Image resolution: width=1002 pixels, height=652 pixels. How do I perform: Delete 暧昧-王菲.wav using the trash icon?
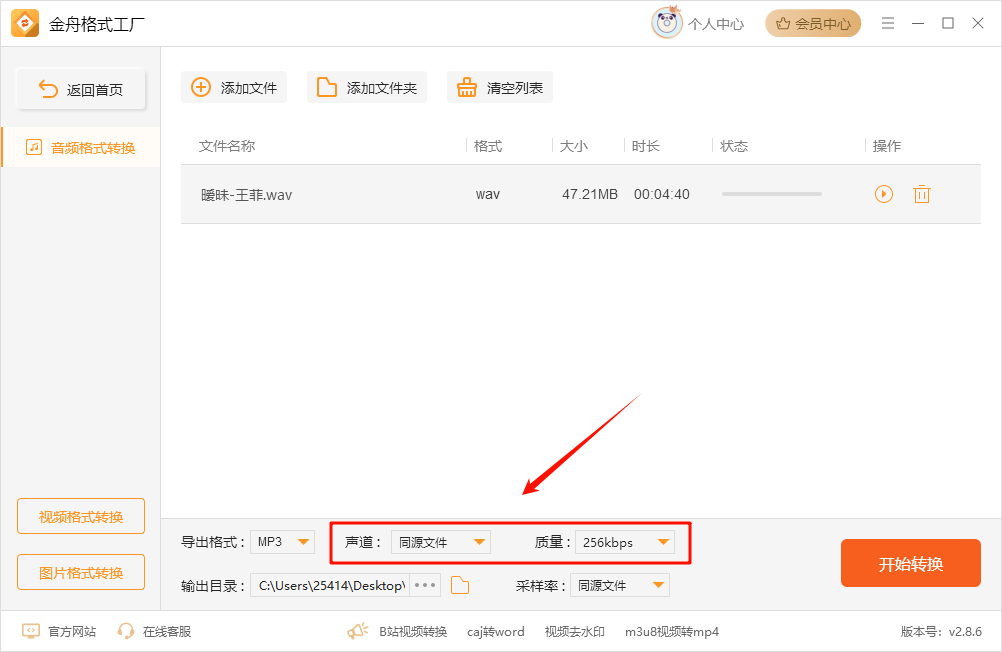coord(921,194)
